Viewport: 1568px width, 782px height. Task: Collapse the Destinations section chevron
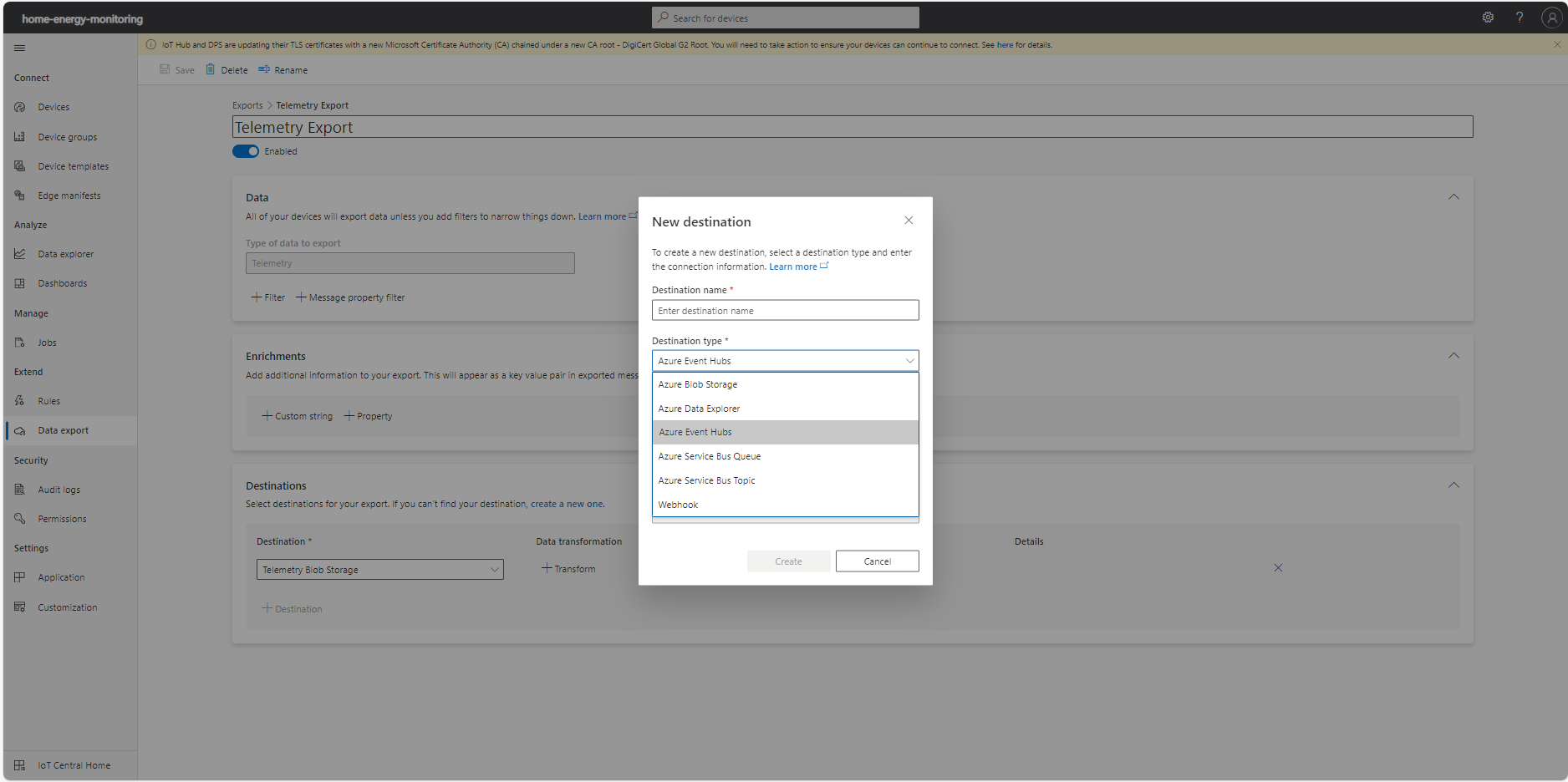[1453, 485]
